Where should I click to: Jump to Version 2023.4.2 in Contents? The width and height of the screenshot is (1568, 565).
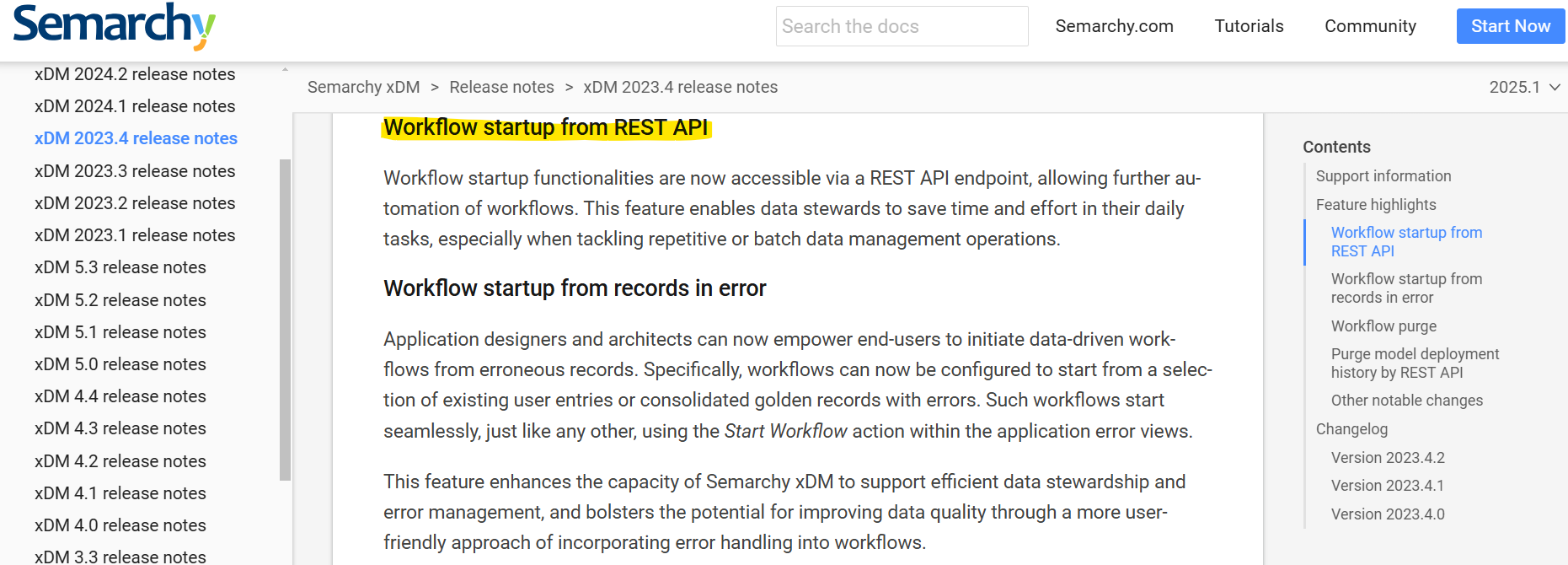[1388, 458]
